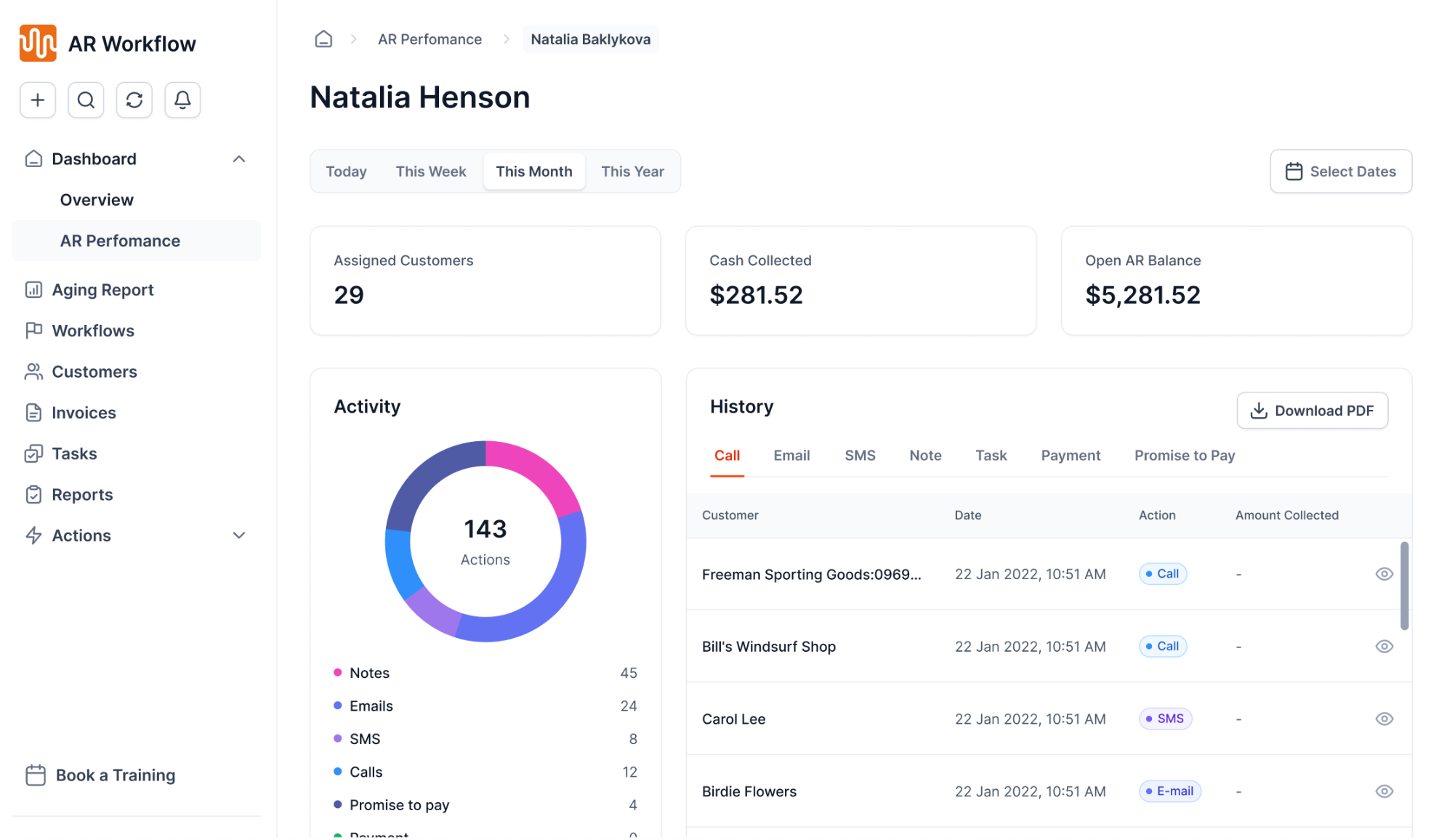Click the Actions lightning bolt icon

[x=33, y=536]
